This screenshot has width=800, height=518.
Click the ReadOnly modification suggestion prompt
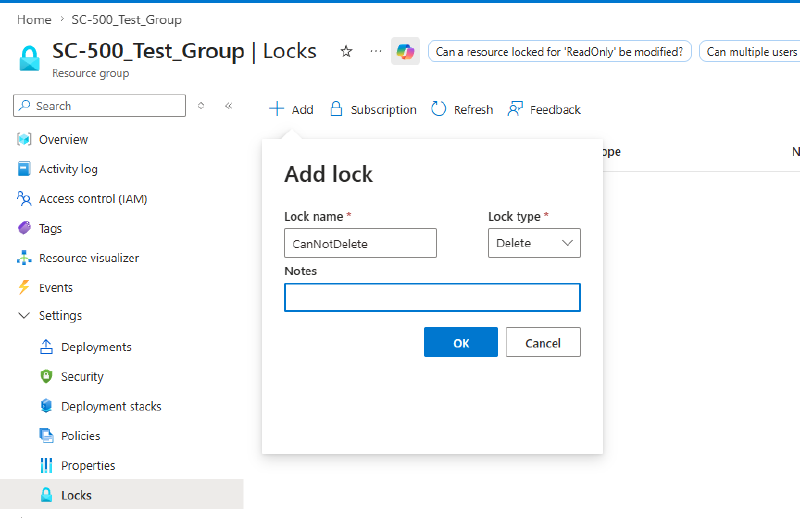pyautogui.click(x=559, y=51)
